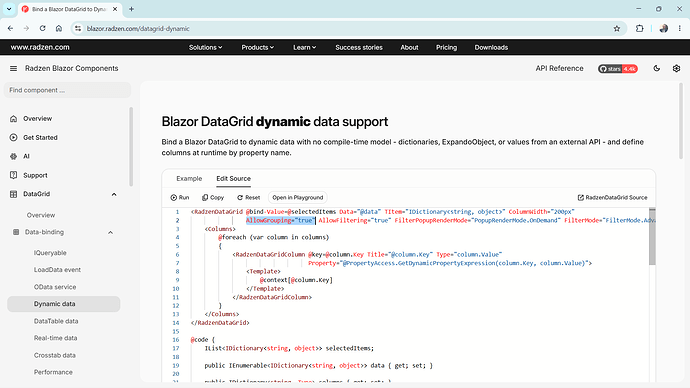The width and height of the screenshot is (690, 388).
Task: Click the code editor vertical scrollbar
Action: coord(652,237)
